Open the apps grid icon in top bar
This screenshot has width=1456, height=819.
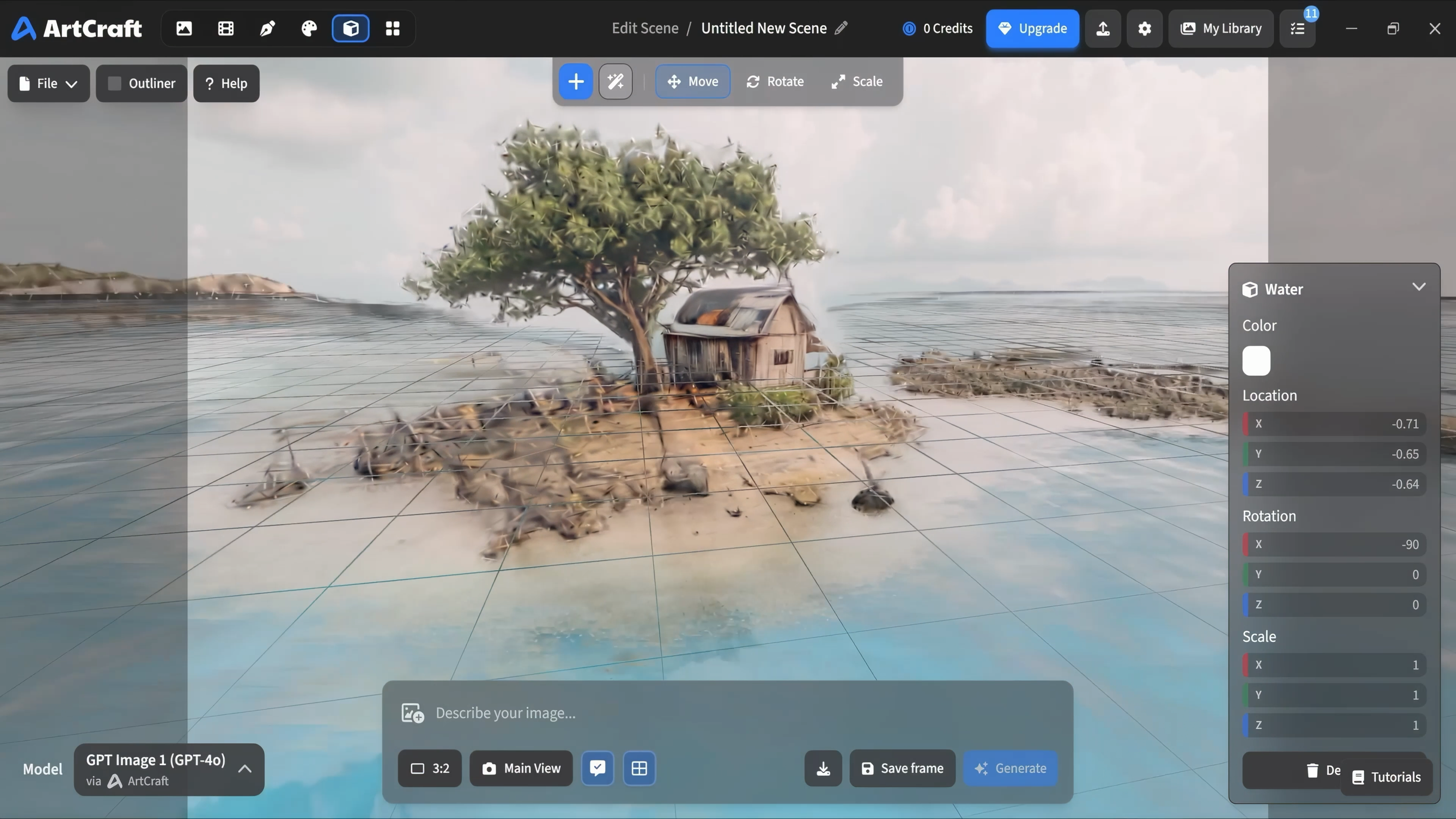[393, 28]
